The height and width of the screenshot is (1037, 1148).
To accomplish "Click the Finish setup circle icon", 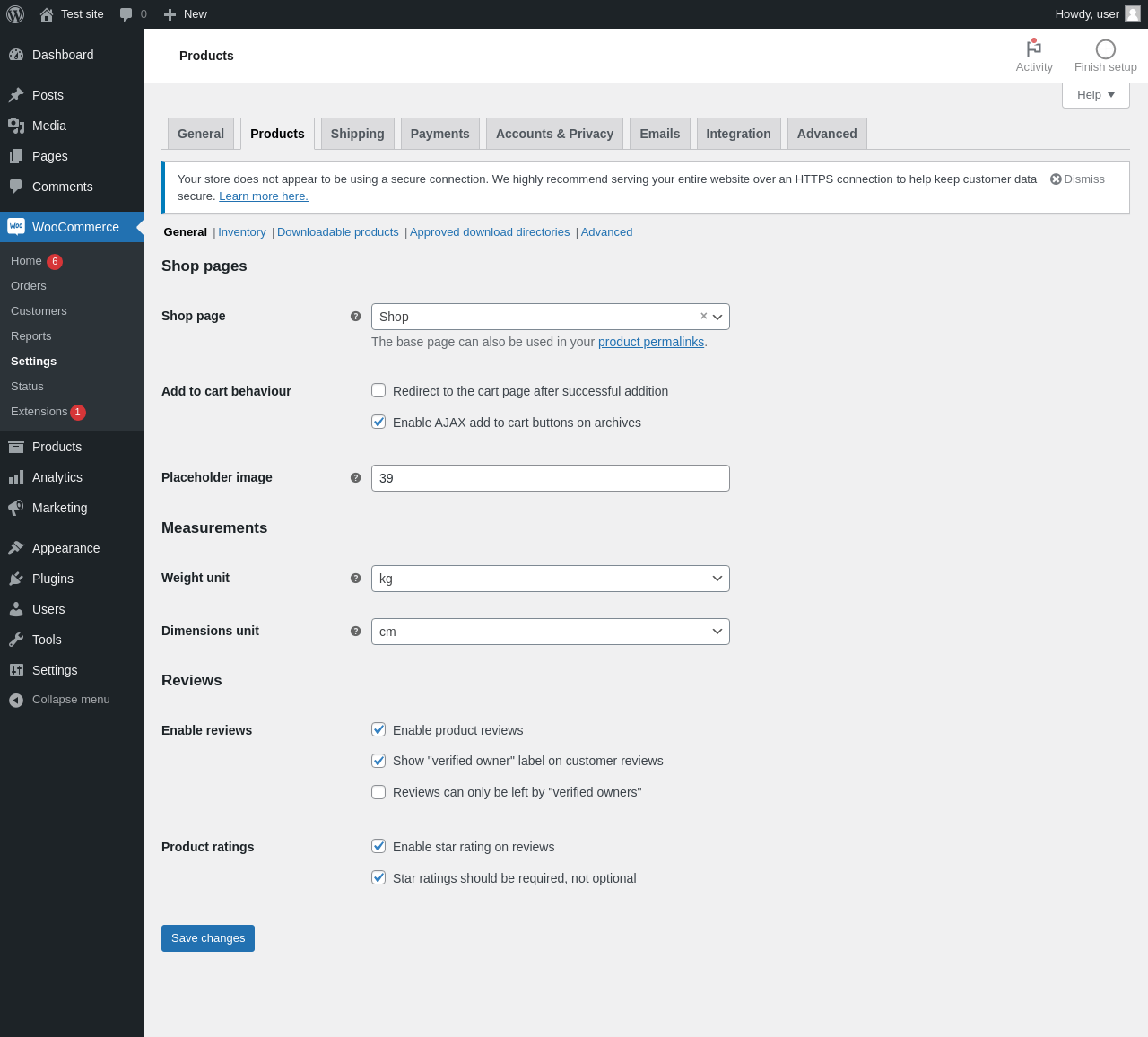I will 1105,49.
